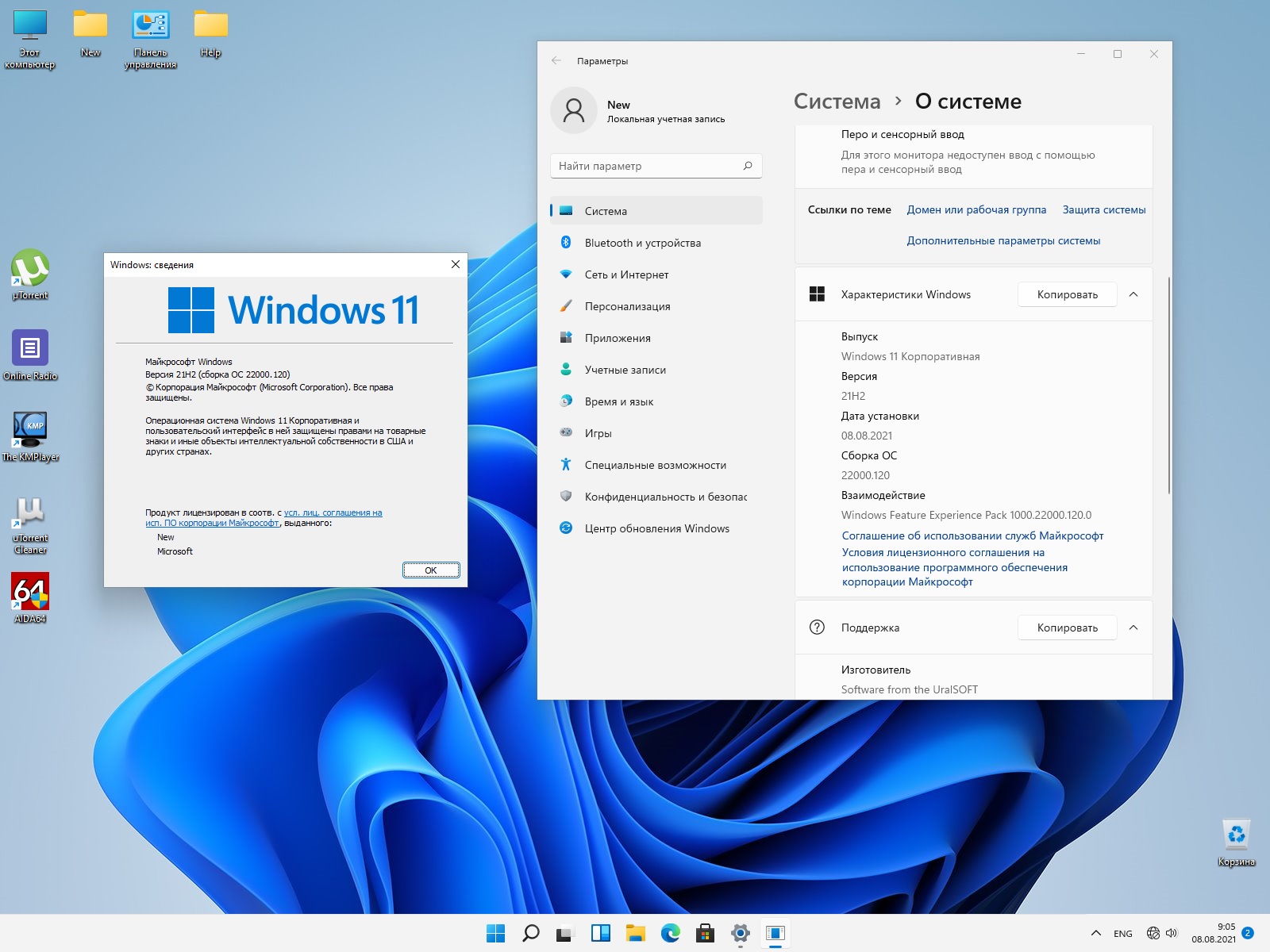Screen dimensions: 1270x952
Task: Open 'Конфиденциальность и безопасность' settings
Action: [656, 497]
